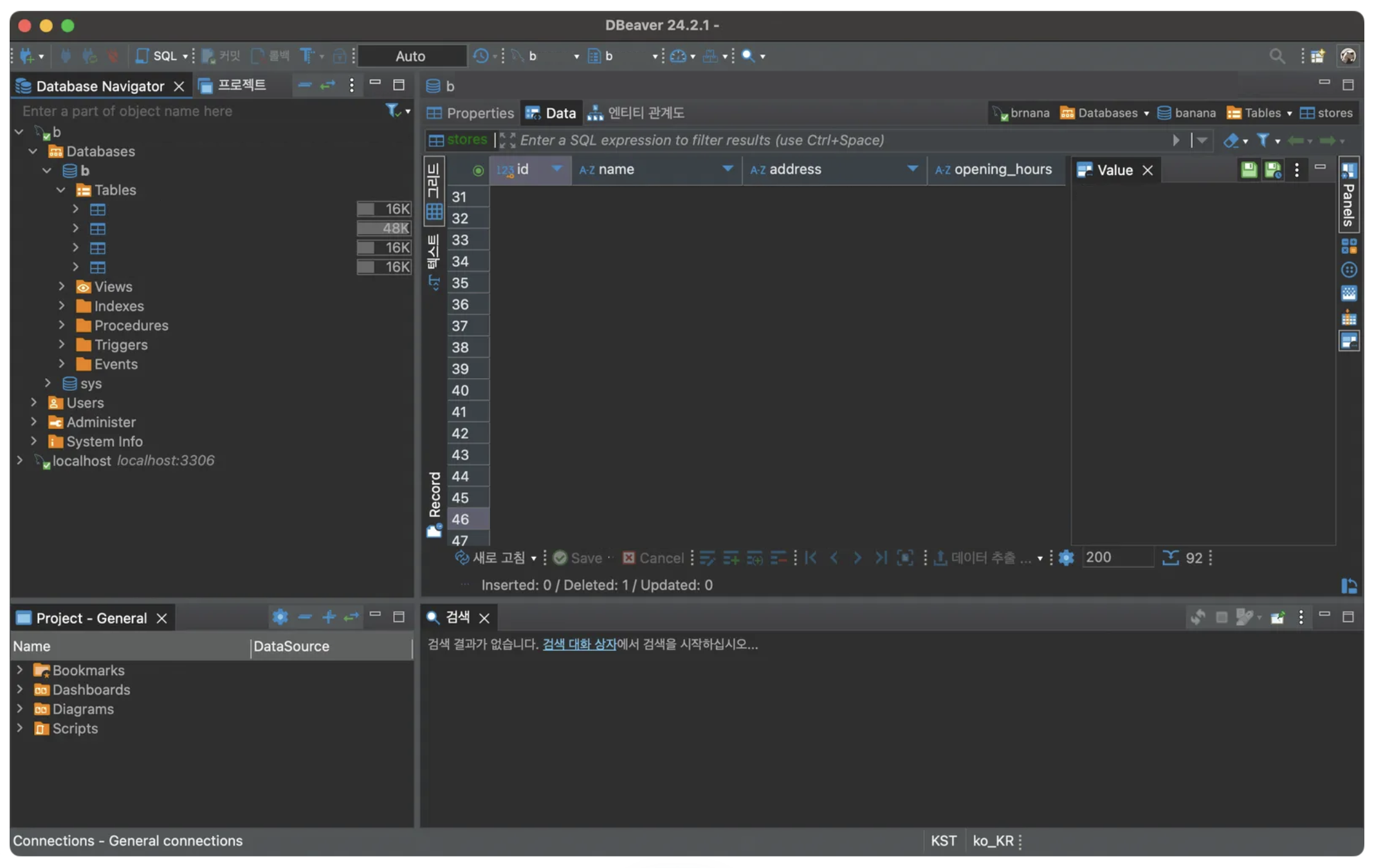
Task: Toggle read-only indicator in grid header
Action: pyautogui.click(x=478, y=170)
